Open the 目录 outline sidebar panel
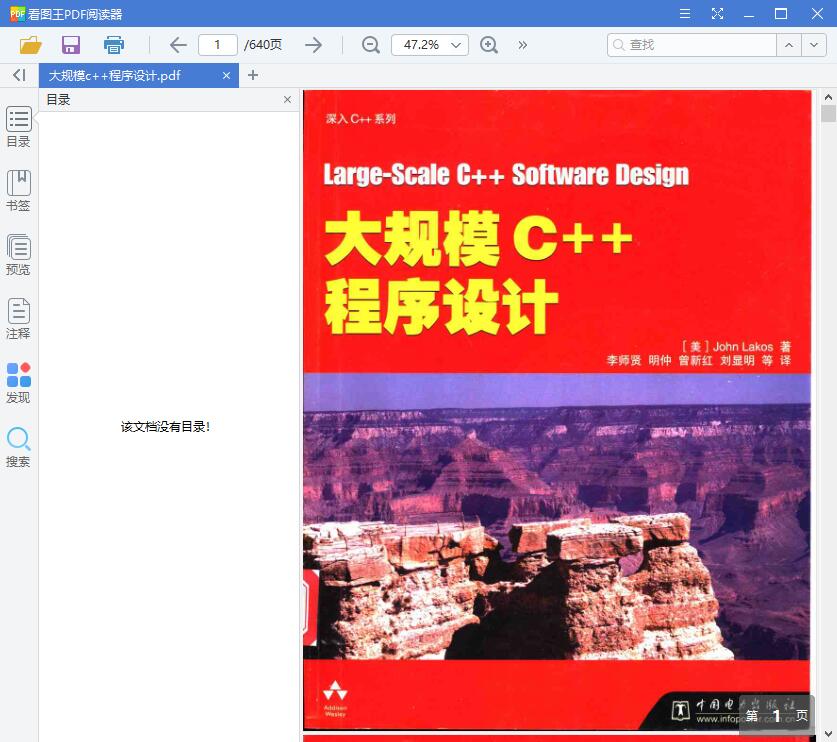This screenshot has height=742, width=837. (x=19, y=127)
